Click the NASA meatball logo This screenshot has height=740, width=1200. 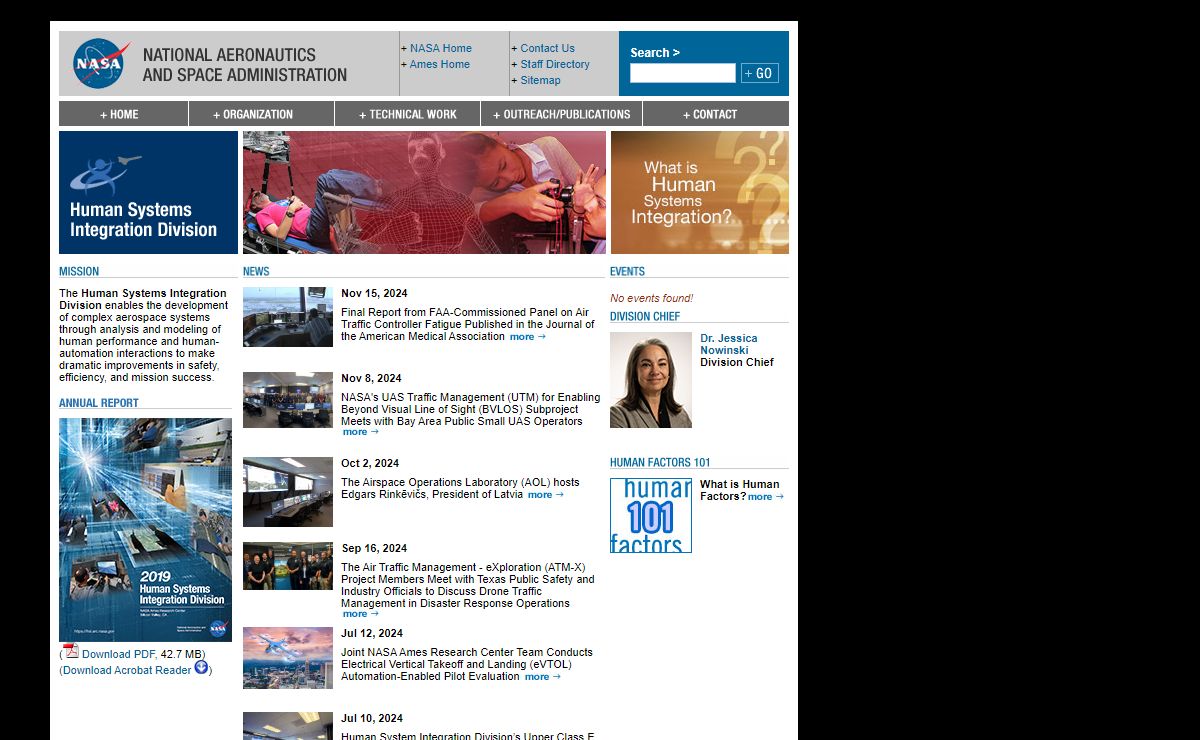[x=102, y=64]
